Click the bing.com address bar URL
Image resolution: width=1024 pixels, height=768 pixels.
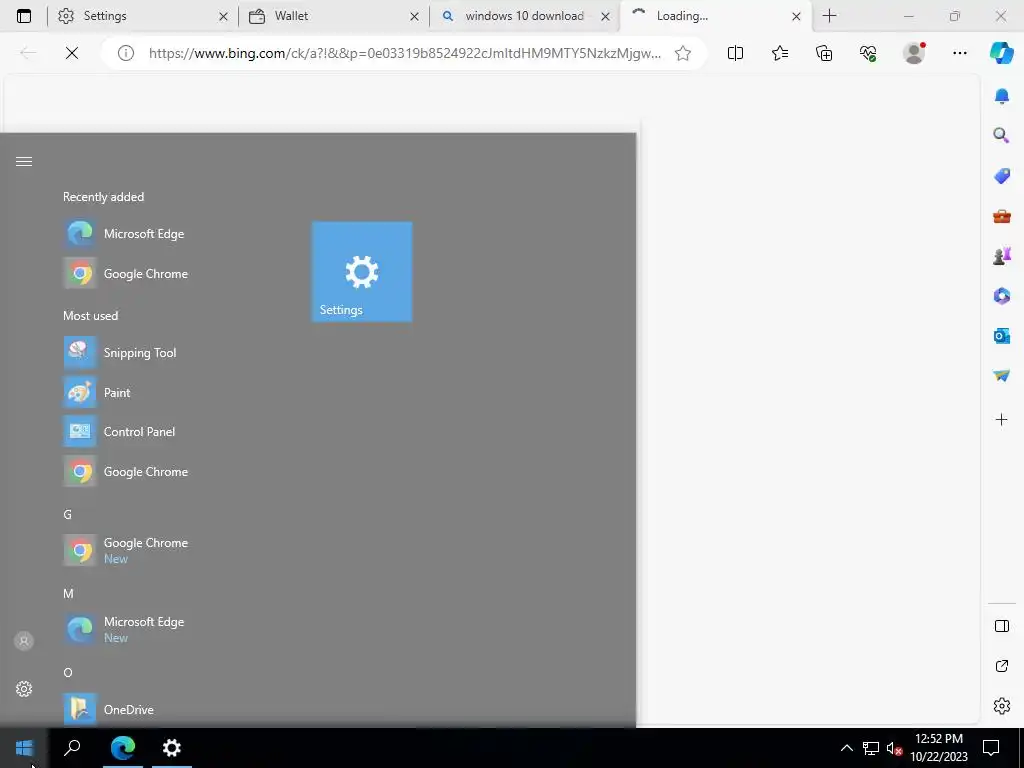pos(404,53)
